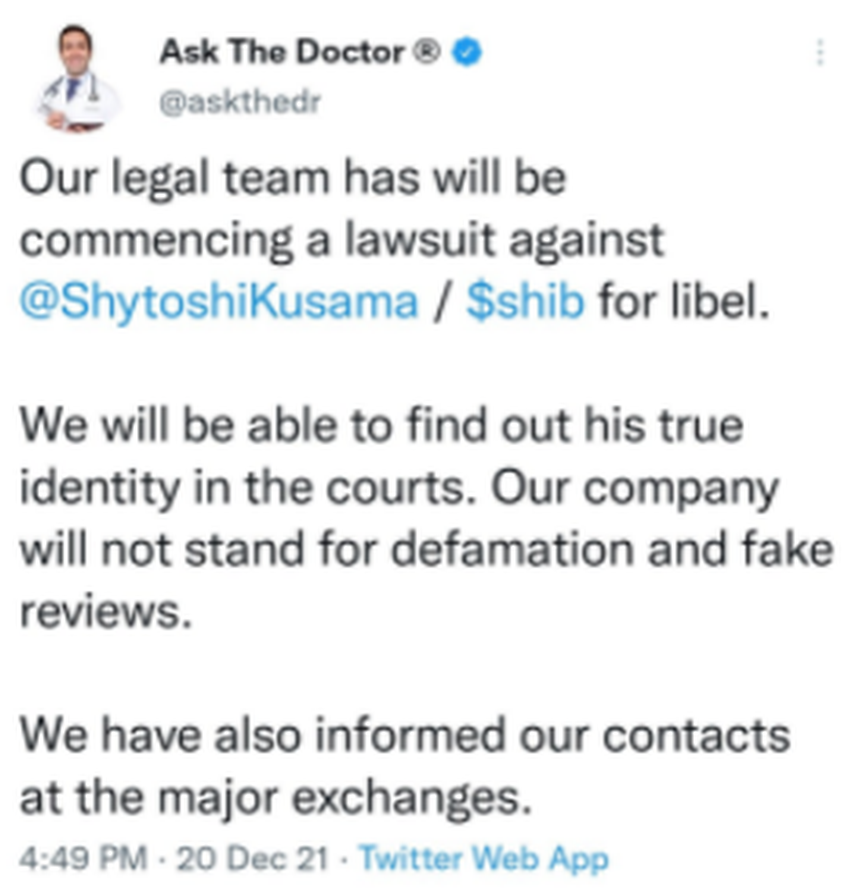Click the word 'reviews.' in the tweet

105,612
